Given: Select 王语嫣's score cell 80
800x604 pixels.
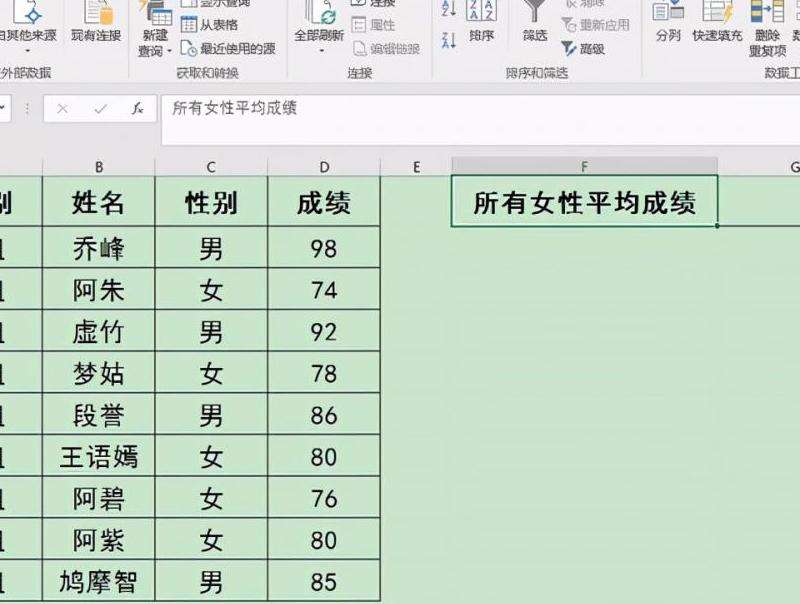Looking at the screenshot, I should tap(324, 457).
